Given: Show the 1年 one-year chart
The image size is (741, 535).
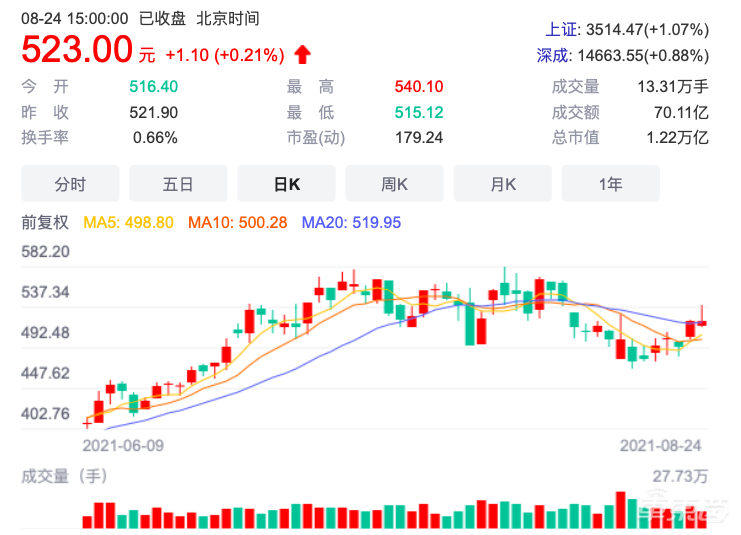Looking at the screenshot, I should tap(610, 184).
